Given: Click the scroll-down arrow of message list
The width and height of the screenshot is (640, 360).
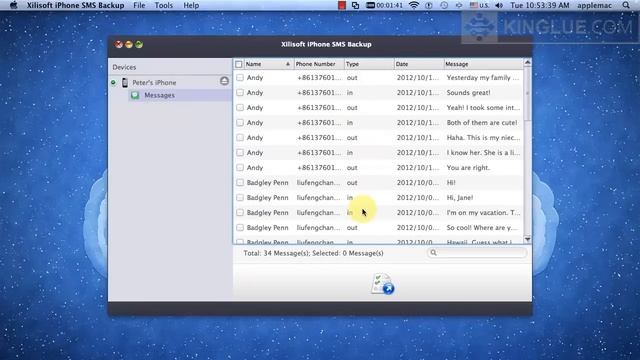Looking at the screenshot, I should [527, 239].
